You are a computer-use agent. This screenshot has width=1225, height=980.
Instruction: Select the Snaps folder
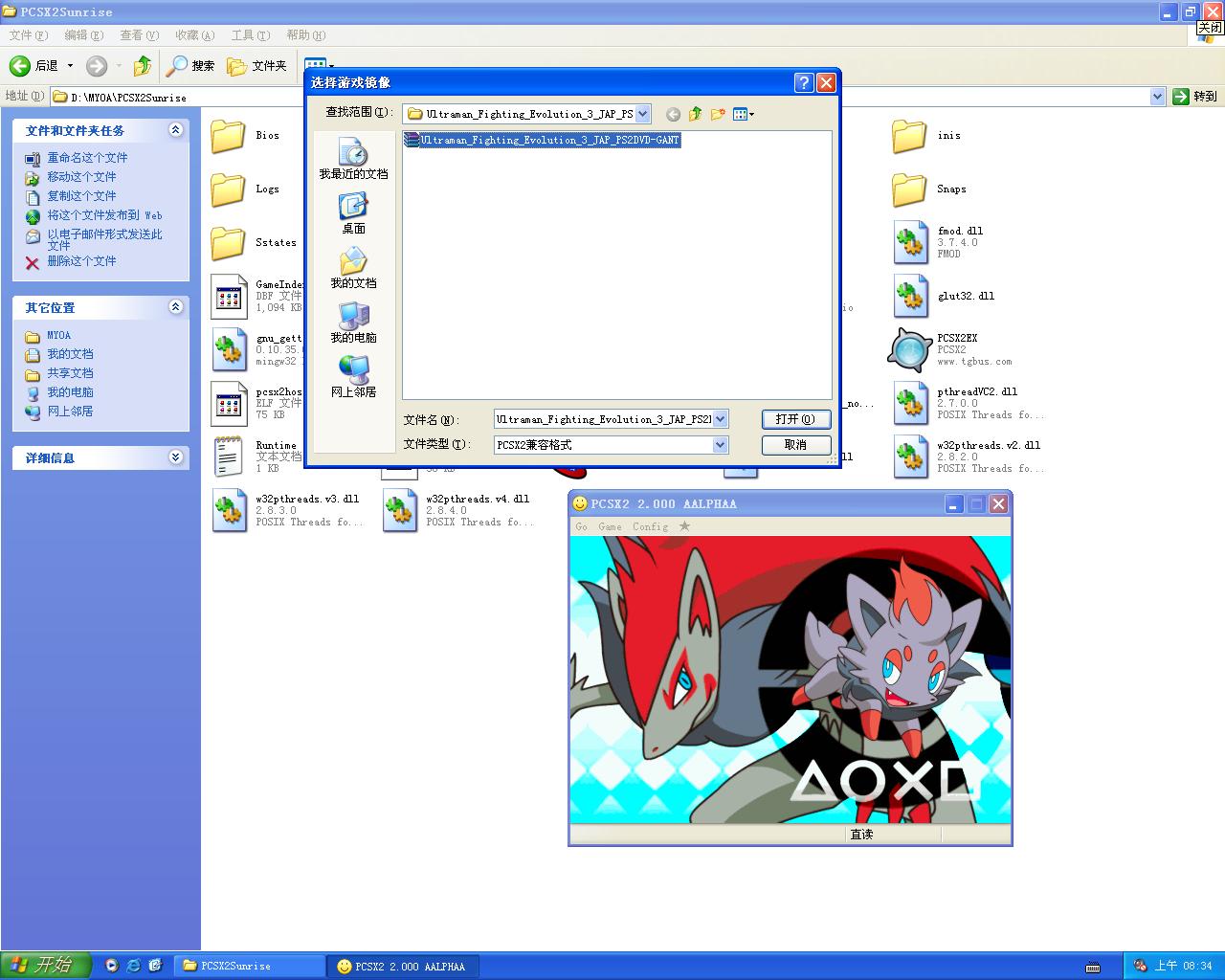(x=928, y=189)
